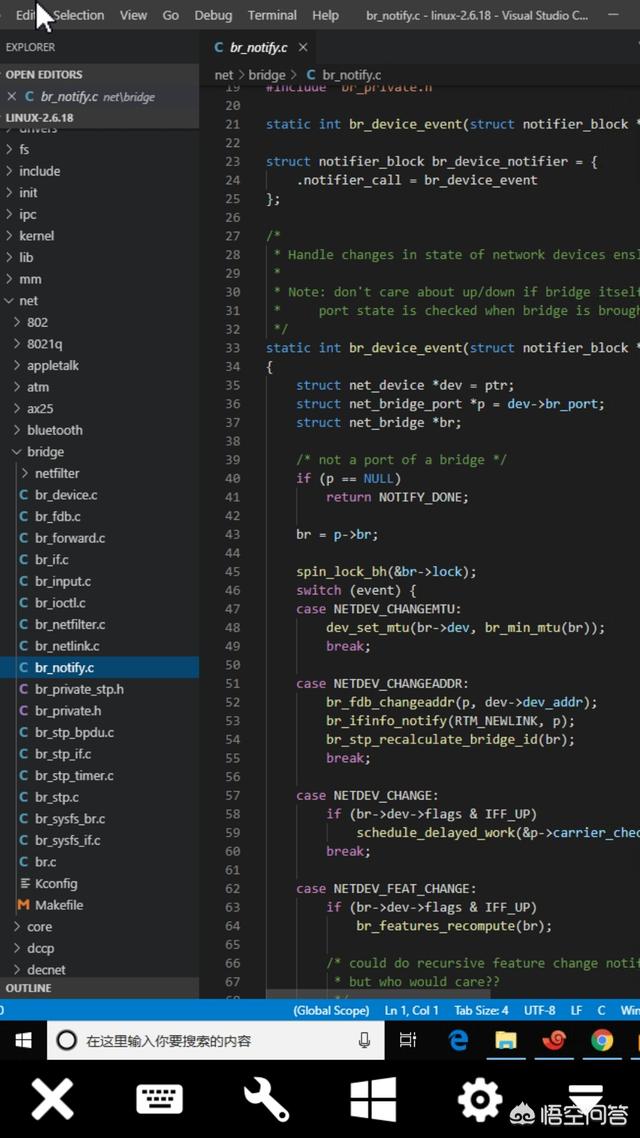Collapse the bridge folder in explorer
Image resolution: width=640 pixels, height=1138 pixels.
point(45,452)
